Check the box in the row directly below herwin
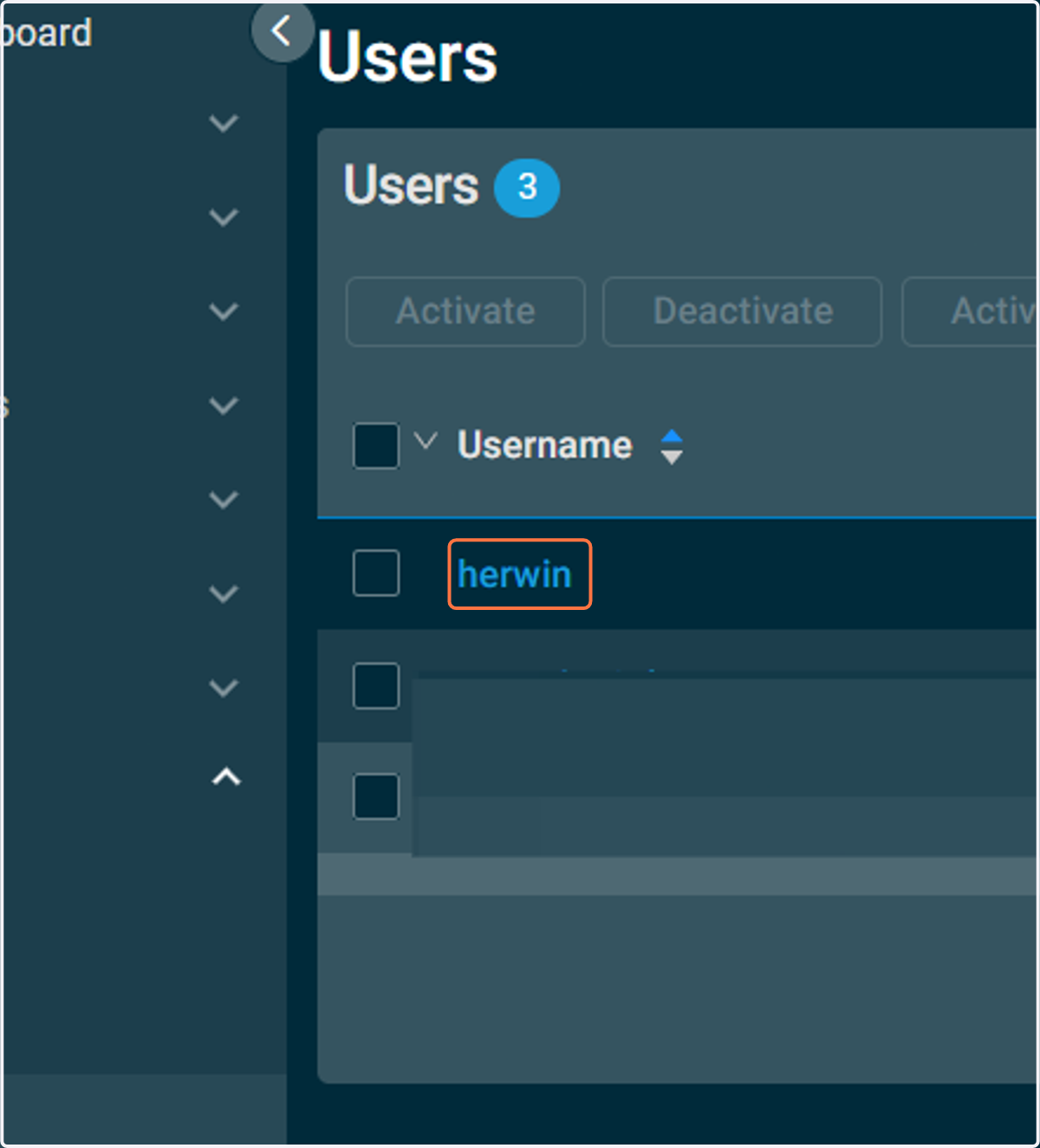The height and width of the screenshot is (1148, 1040). pos(376,686)
